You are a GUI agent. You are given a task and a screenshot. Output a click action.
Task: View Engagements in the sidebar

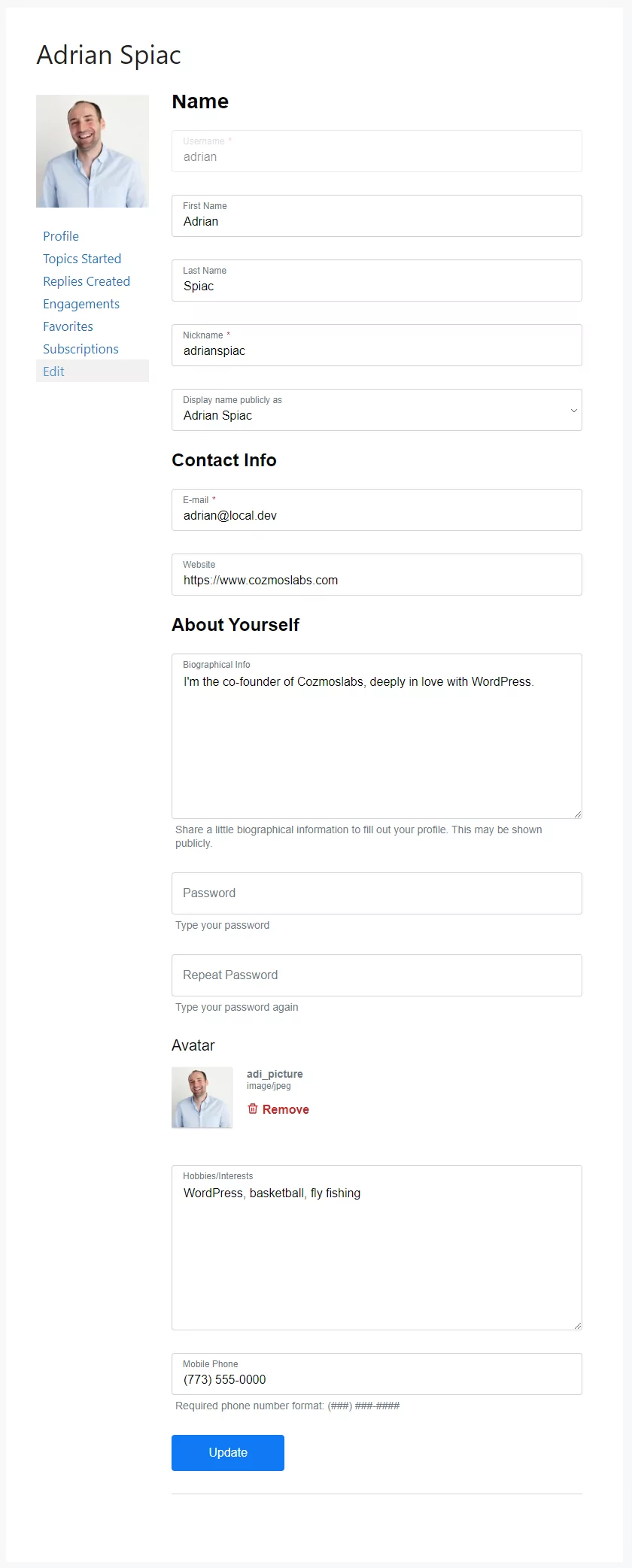(x=81, y=304)
